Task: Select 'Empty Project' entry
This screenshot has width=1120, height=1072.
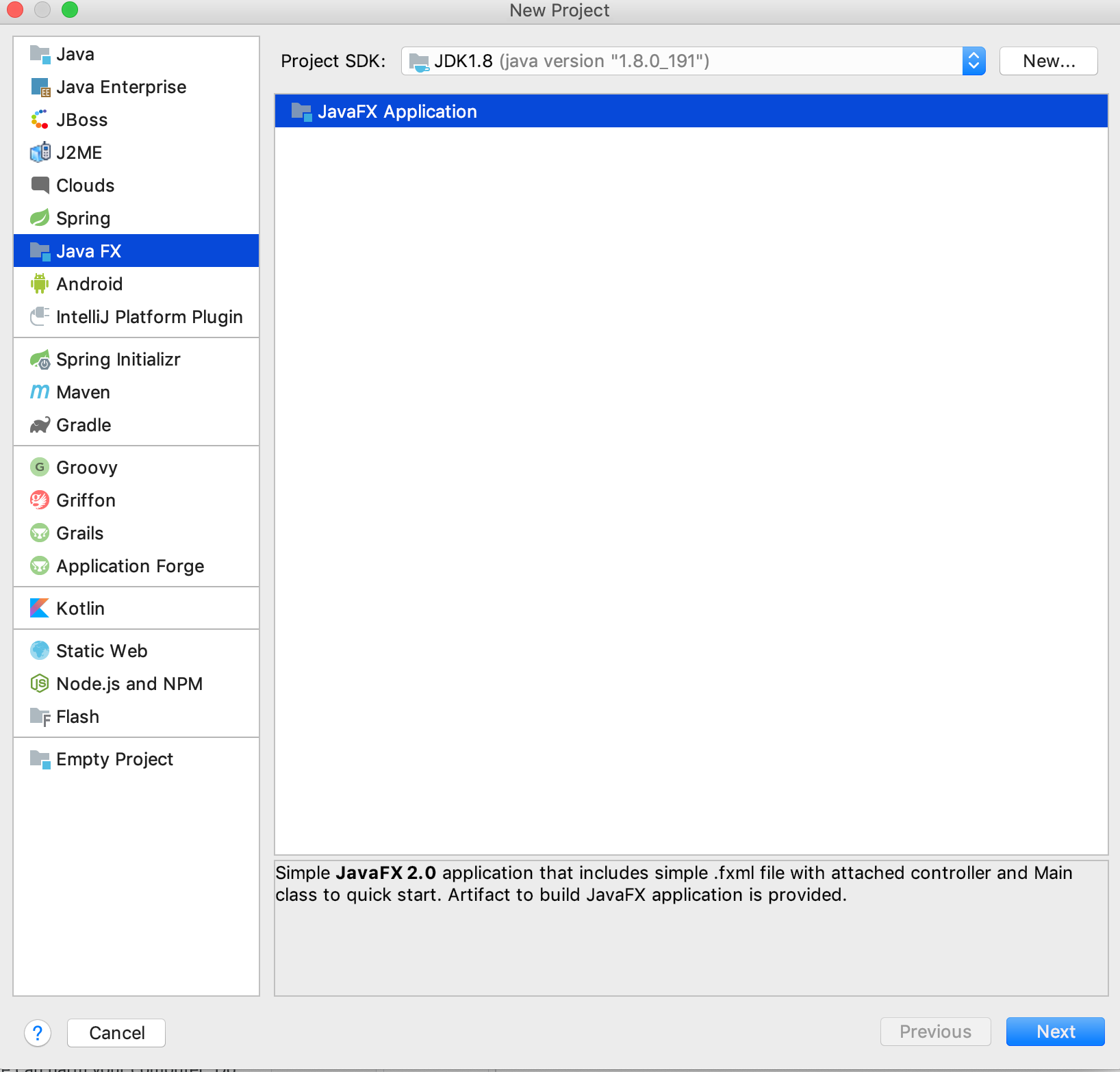Action: coord(136,759)
